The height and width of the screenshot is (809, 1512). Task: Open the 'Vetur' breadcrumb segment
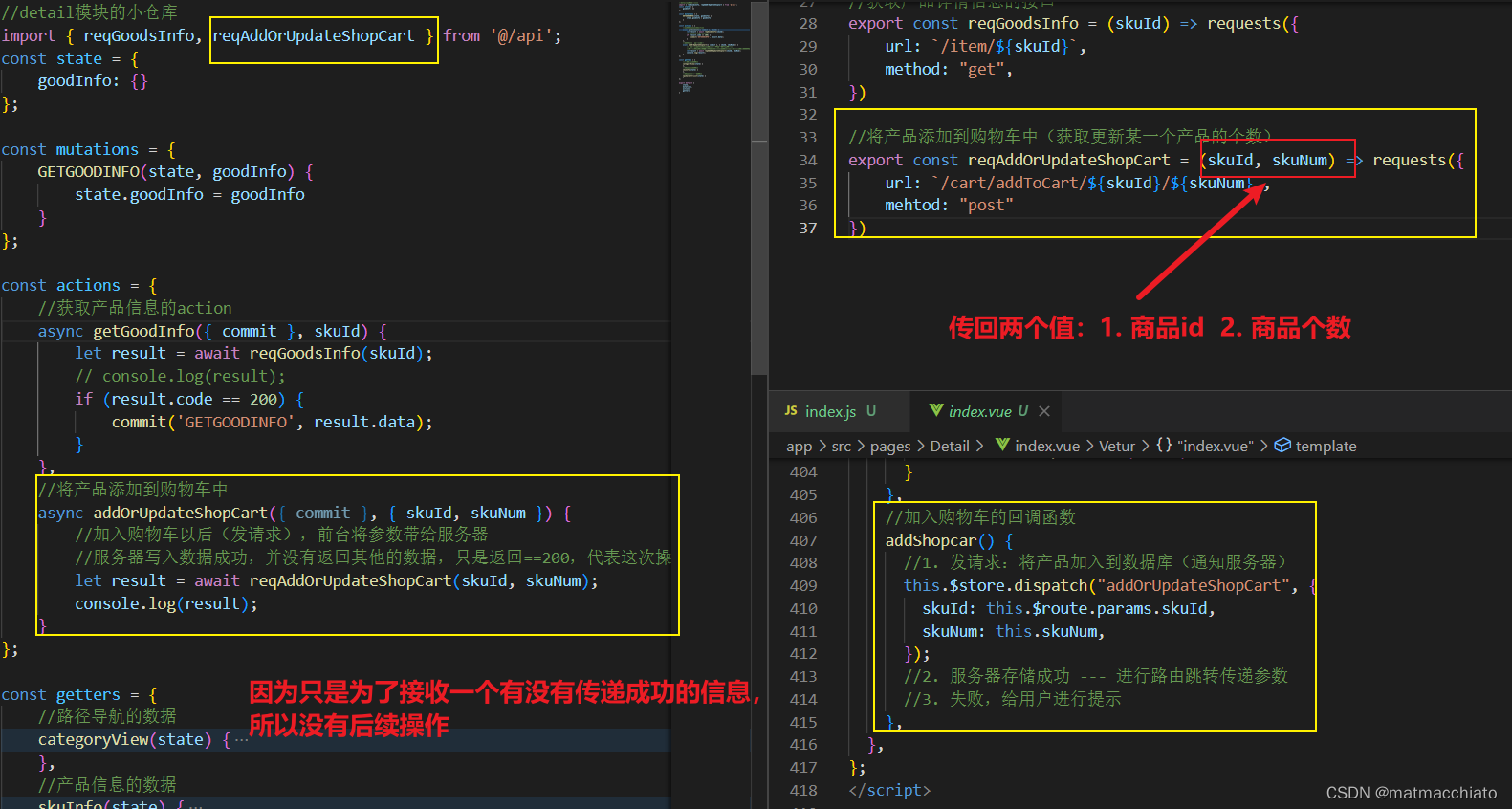pyautogui.click(x=1117, y=447)
